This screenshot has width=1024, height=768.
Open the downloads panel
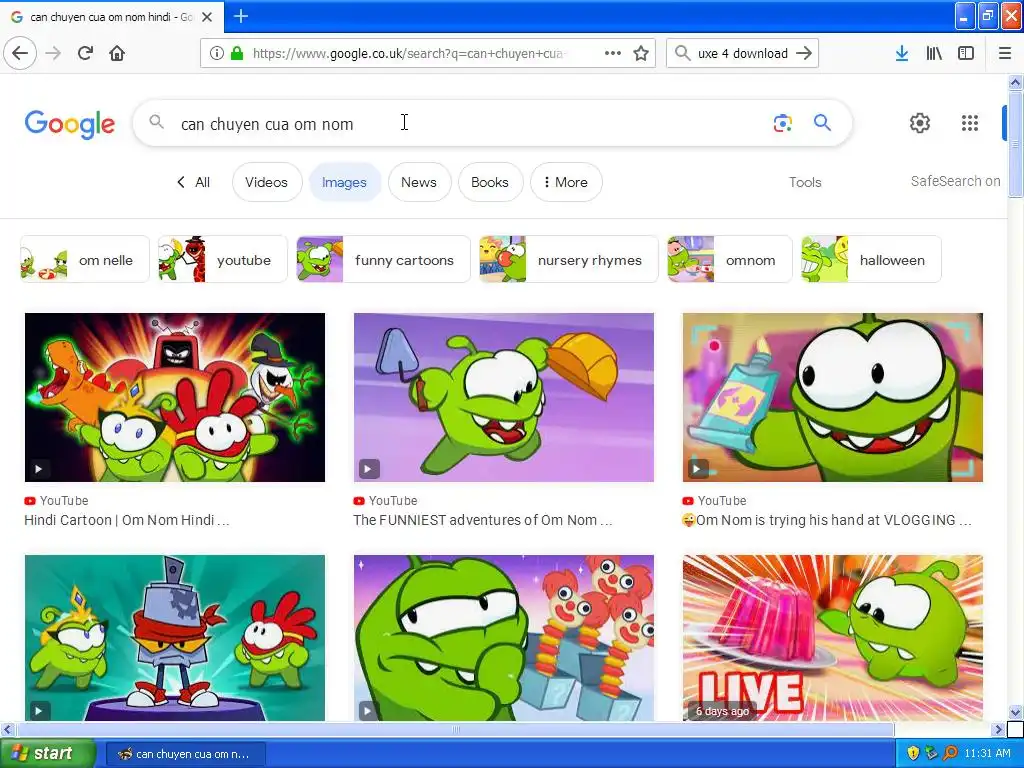pos(902,53)
